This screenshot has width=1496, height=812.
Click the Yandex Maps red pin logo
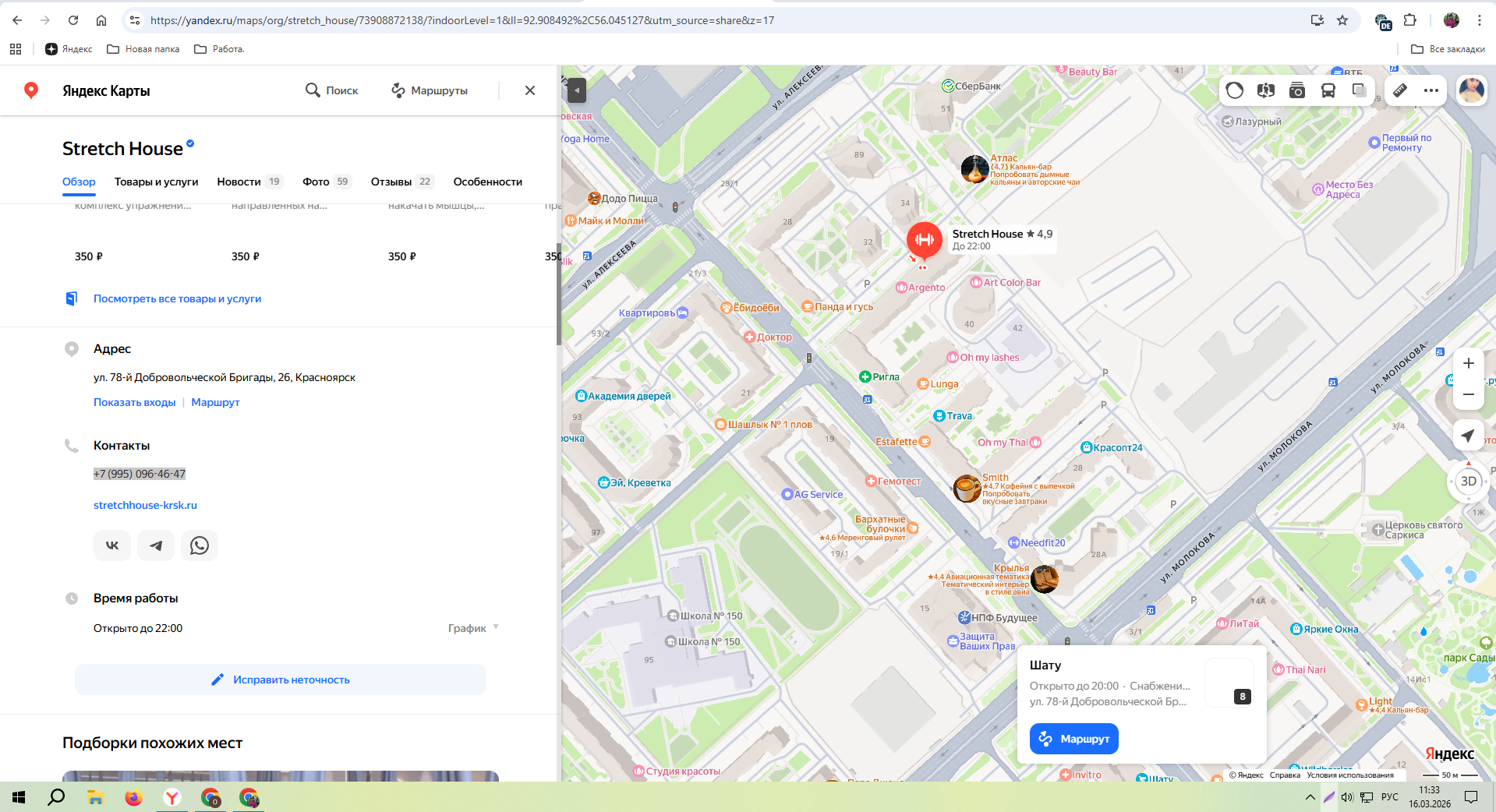[31, 90]
